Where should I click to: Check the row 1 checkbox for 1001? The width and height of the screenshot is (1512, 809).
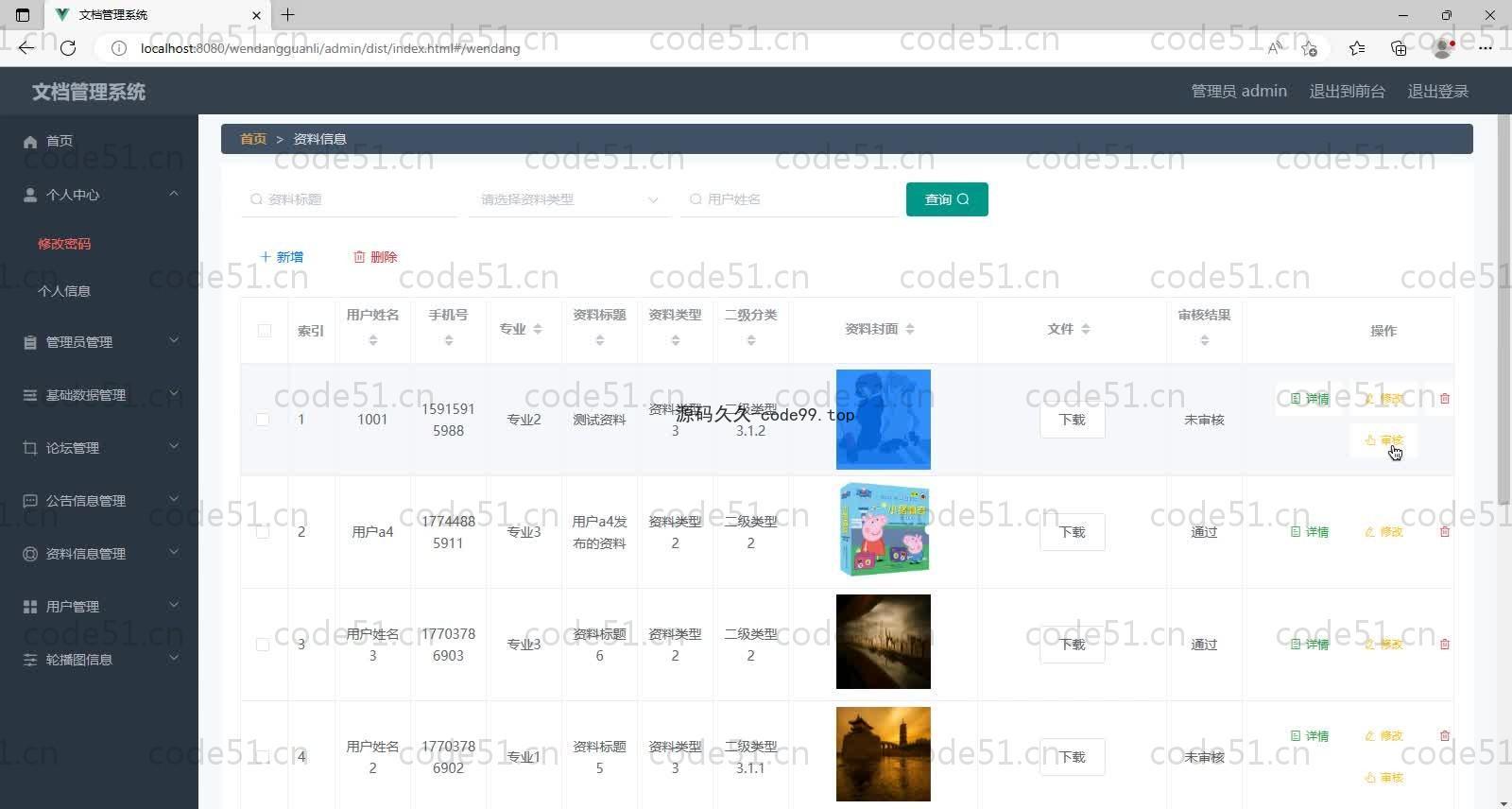point(263,420)
